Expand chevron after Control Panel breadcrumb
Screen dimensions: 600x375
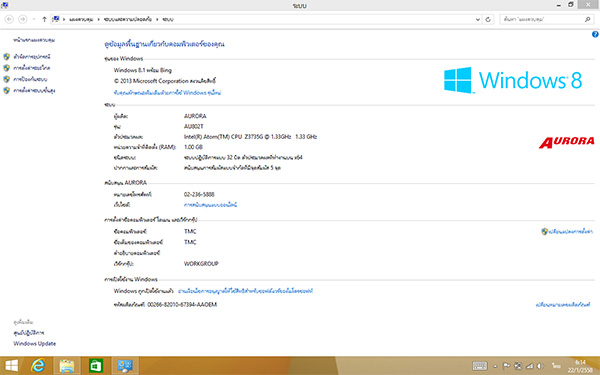click(98, 19)
